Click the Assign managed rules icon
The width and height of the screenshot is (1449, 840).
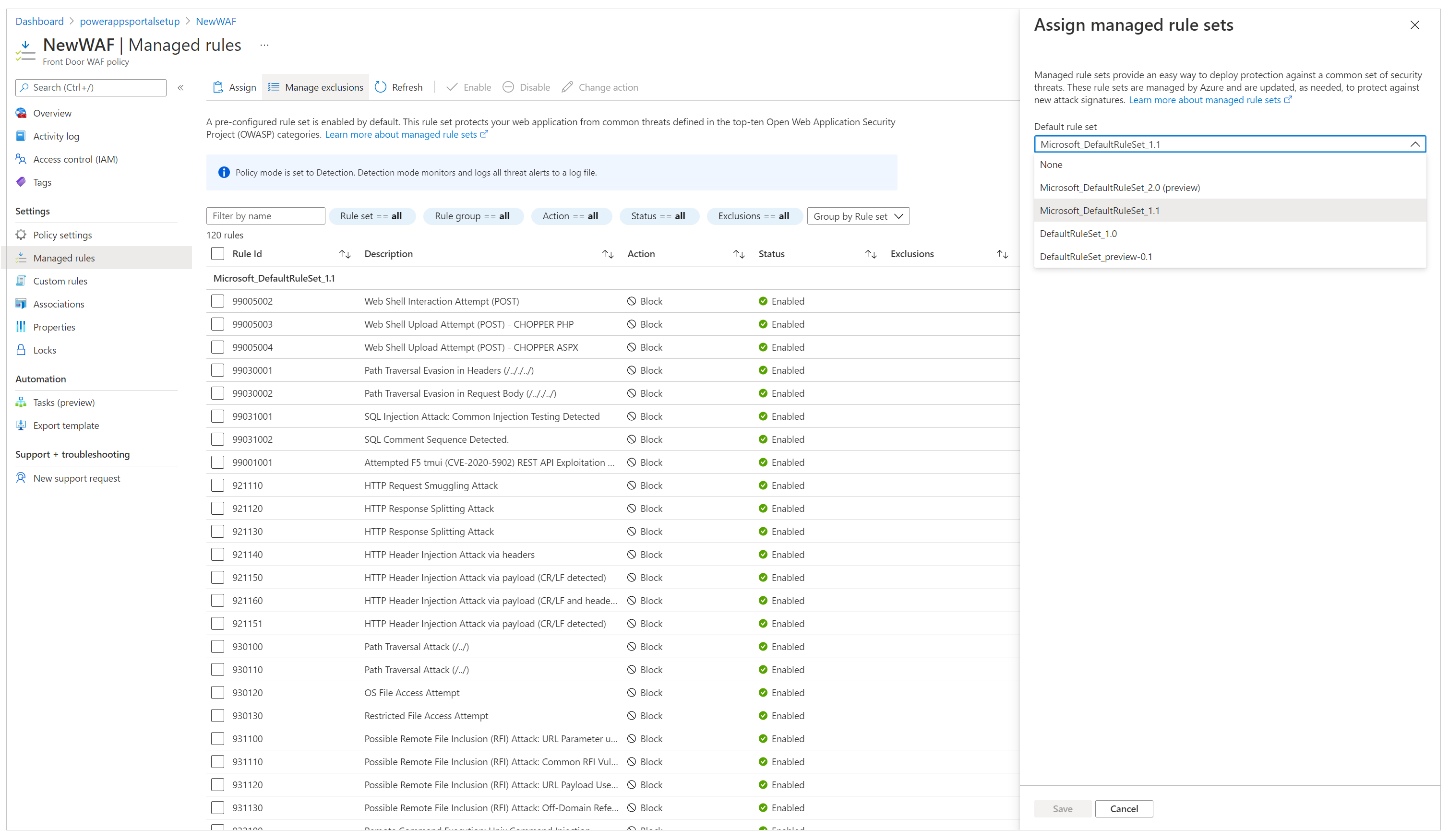pos(219,87)
